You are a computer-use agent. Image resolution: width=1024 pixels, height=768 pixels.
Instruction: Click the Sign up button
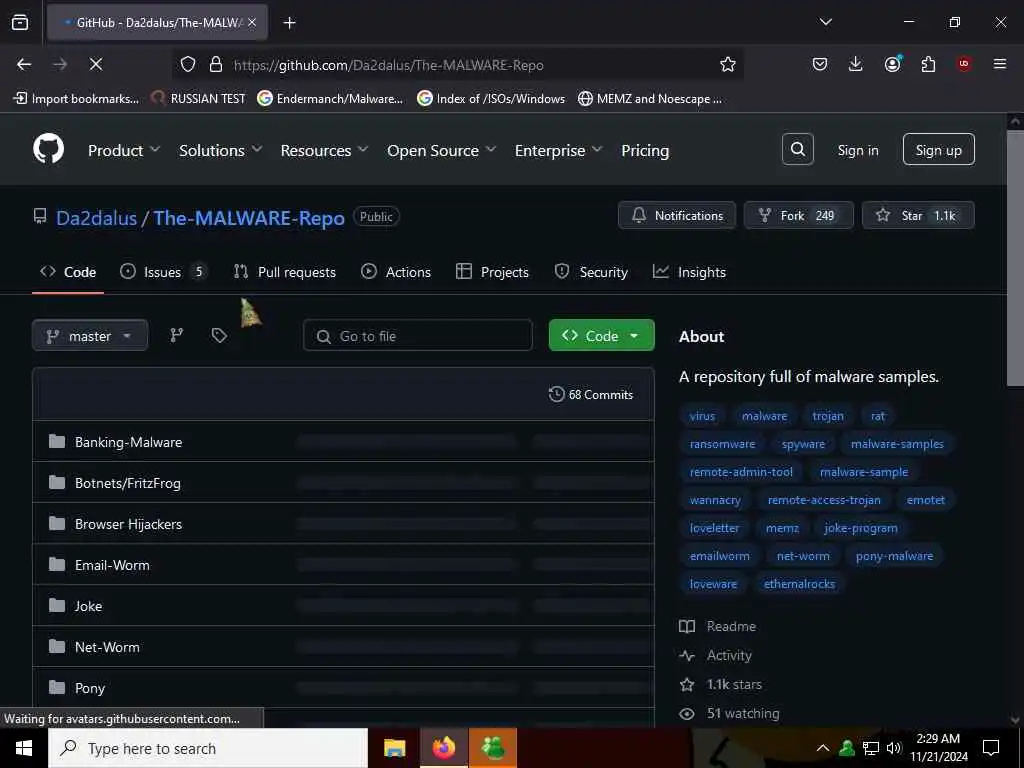[x=938, y=150]
